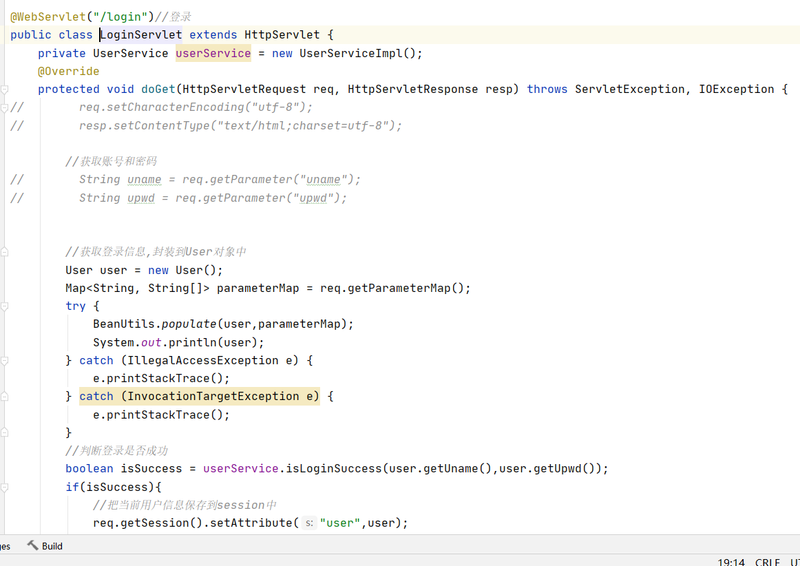Click the try keyword
The height and width of the screenshot is (566, 800).
[x=75, y=306]
